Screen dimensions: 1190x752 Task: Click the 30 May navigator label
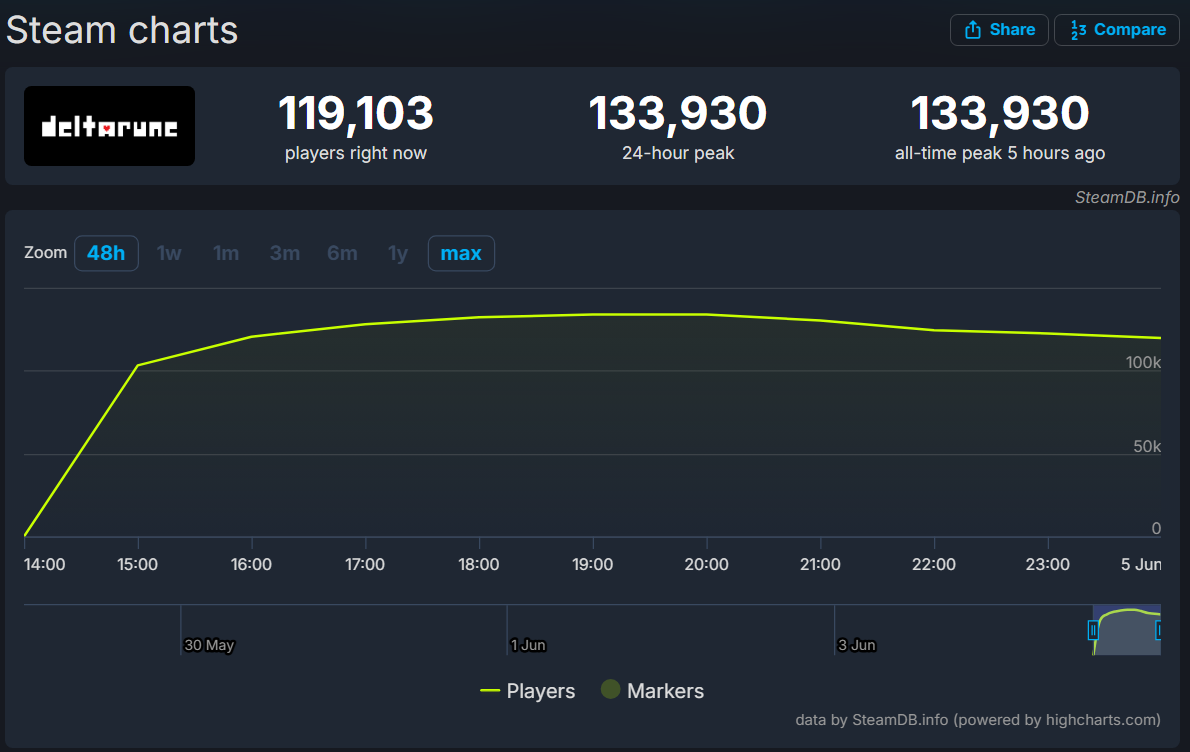[209, 645]
